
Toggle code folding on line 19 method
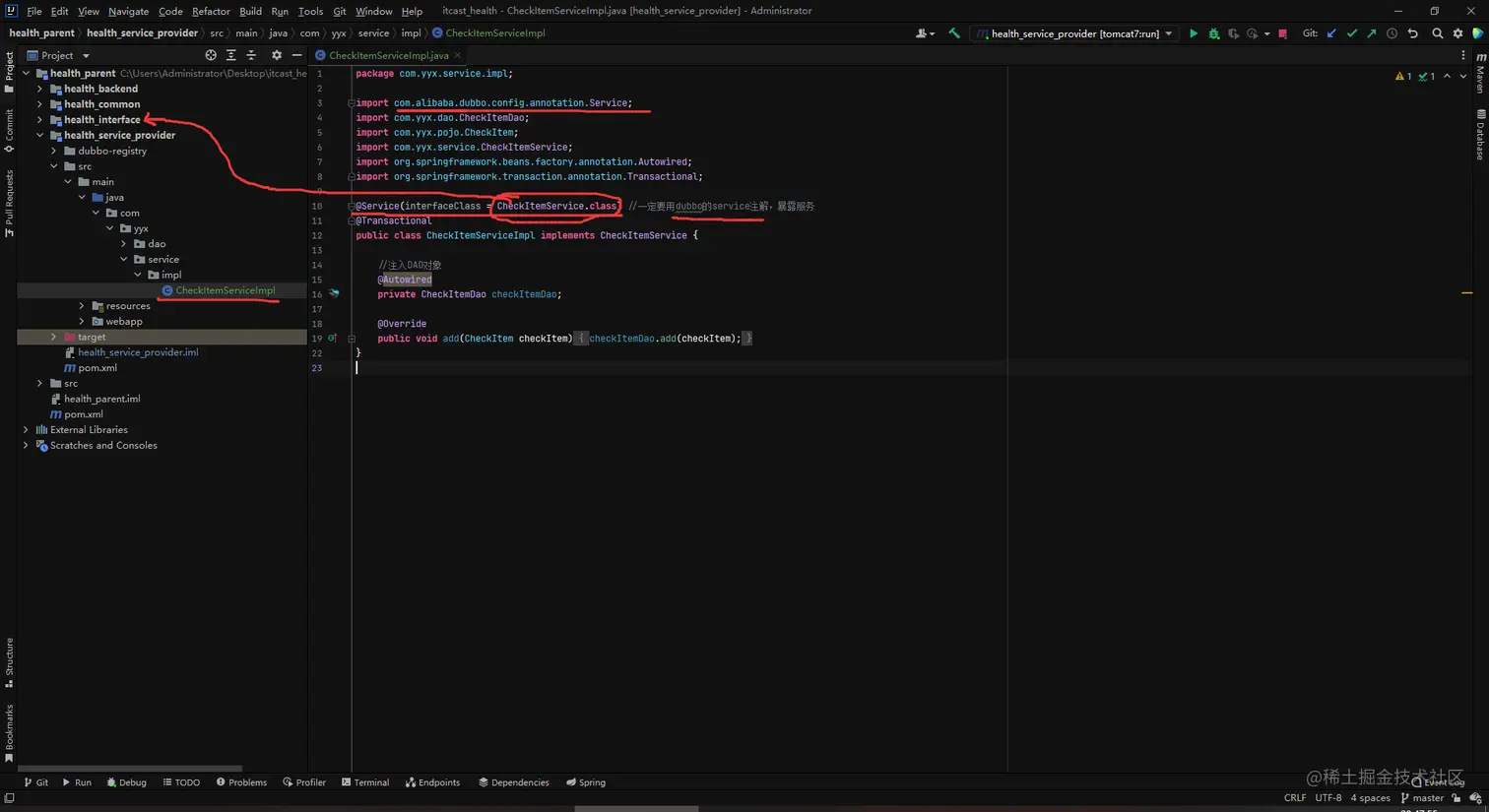pyautogui.click(x=352, y=339)
